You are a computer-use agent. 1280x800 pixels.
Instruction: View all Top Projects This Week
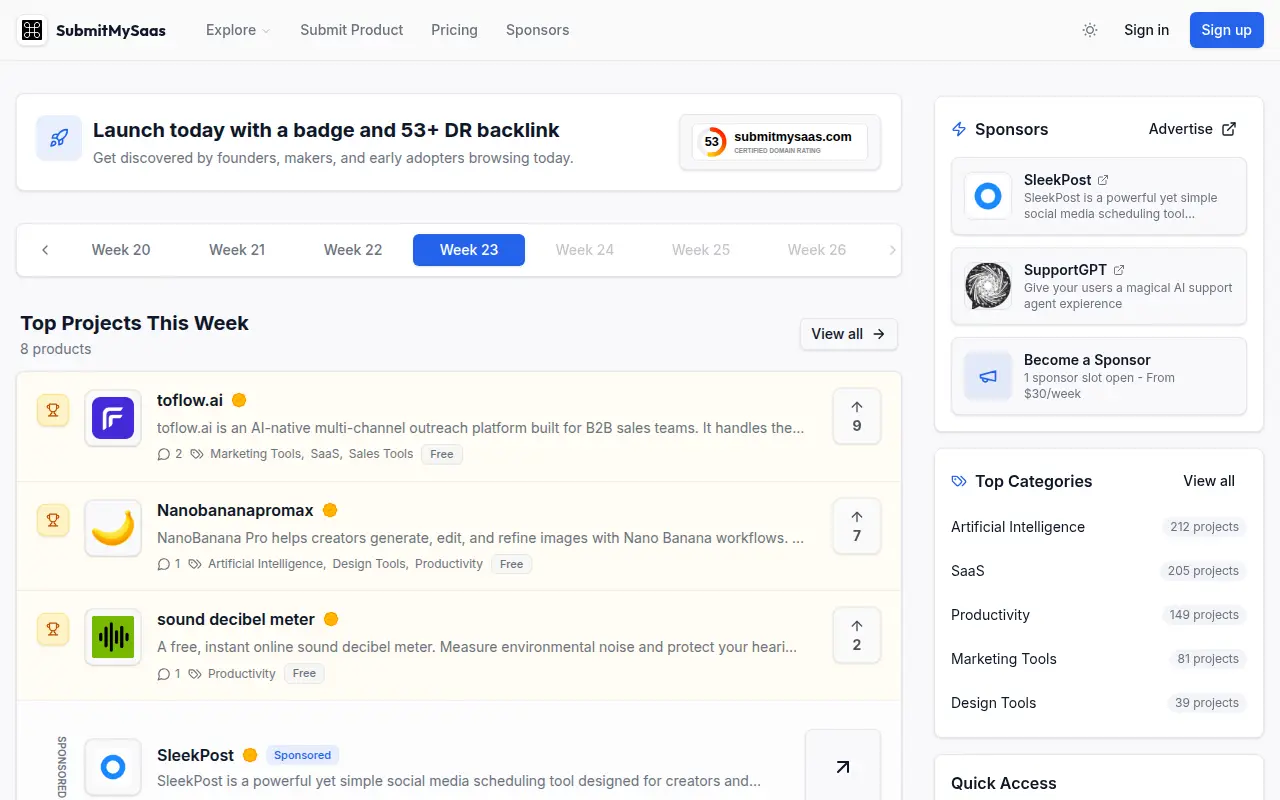848,334
